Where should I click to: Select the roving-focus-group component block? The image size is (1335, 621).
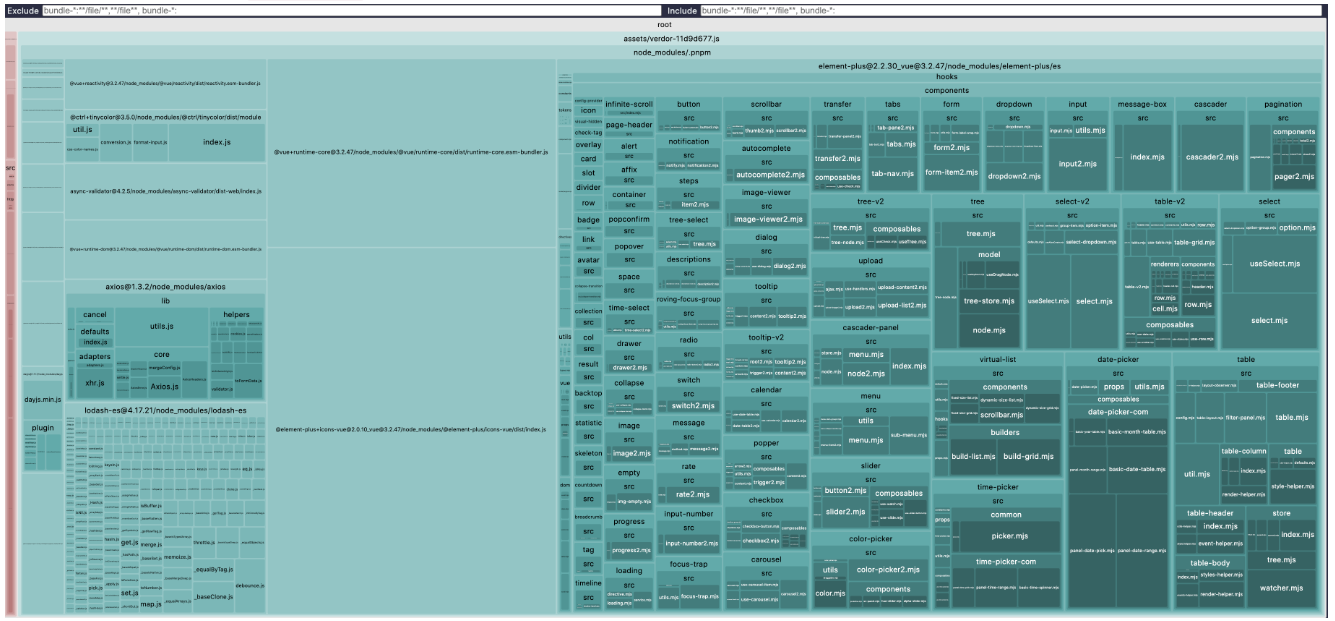pos(688,299)
